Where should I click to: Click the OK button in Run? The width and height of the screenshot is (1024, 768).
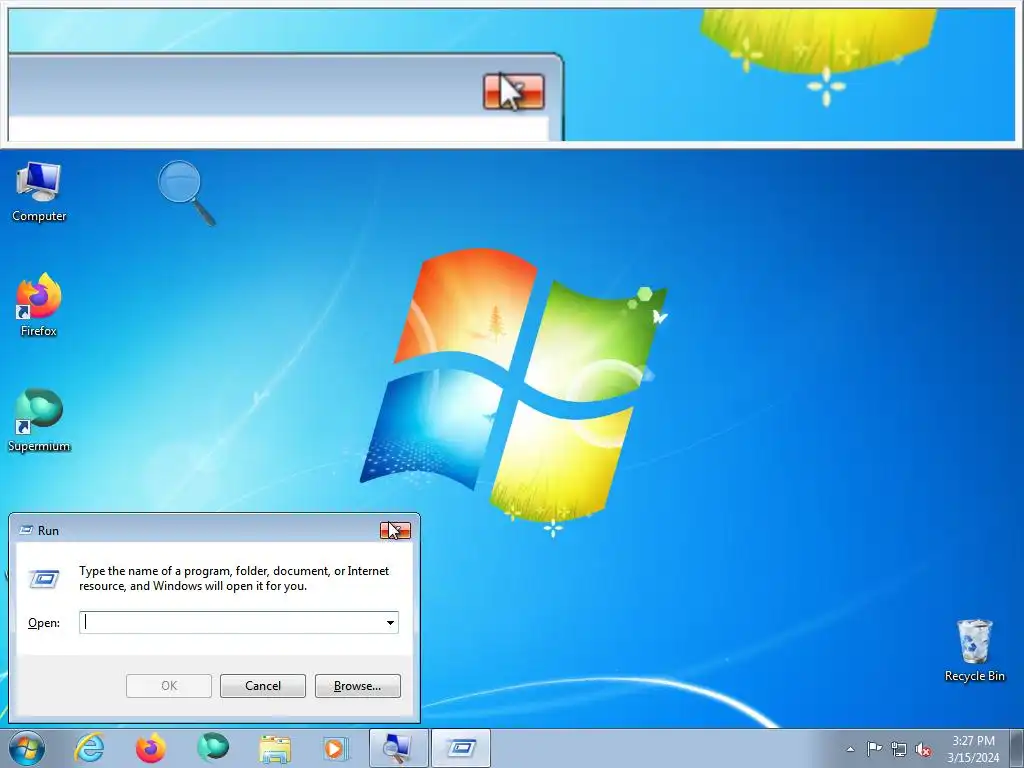coord(168,686)
